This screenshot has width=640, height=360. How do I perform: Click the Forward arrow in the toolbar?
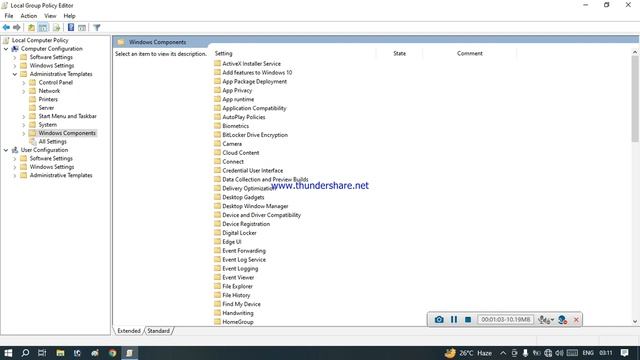tap(17, 28)
